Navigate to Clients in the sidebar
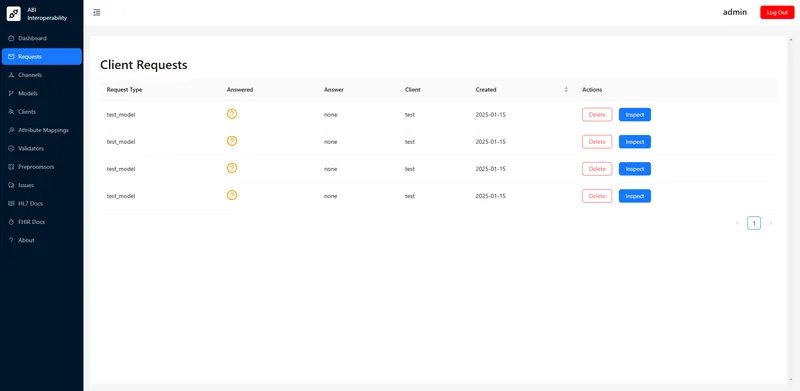 tap(41, 112)
